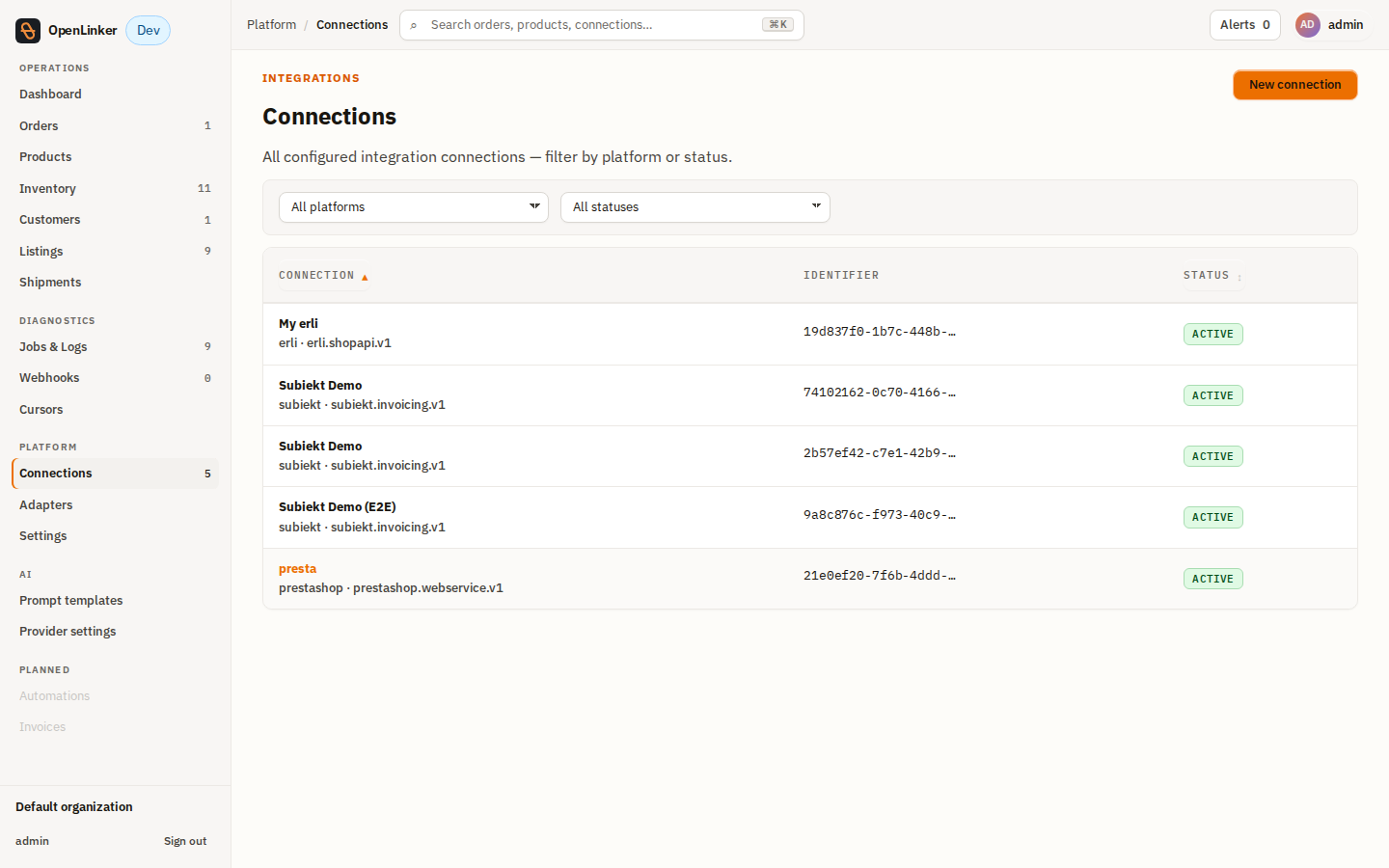
Task: Open Inventory in sidebar
Action: (116, 188)
